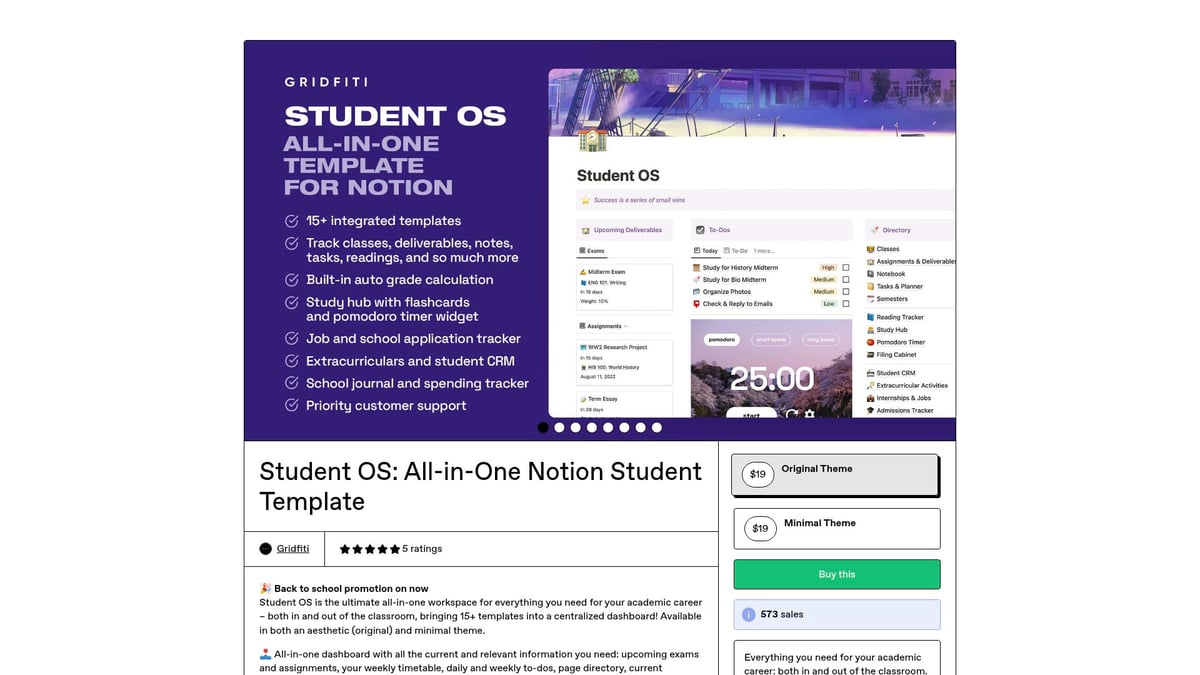Open Student CRM from the Directory
This screenshot has width=1200, height=675.
(x=895, y=373)
